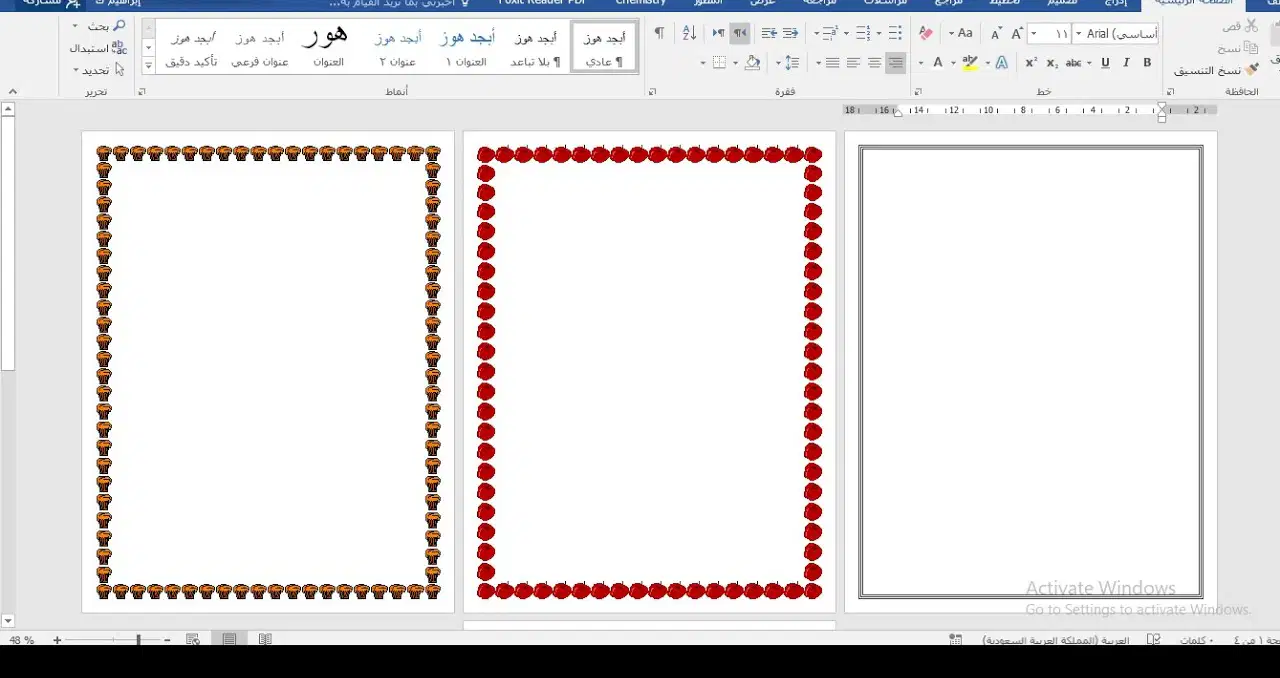Open Text Effects outlined A icon
1280x678 pixels.
pos(1002,63)
